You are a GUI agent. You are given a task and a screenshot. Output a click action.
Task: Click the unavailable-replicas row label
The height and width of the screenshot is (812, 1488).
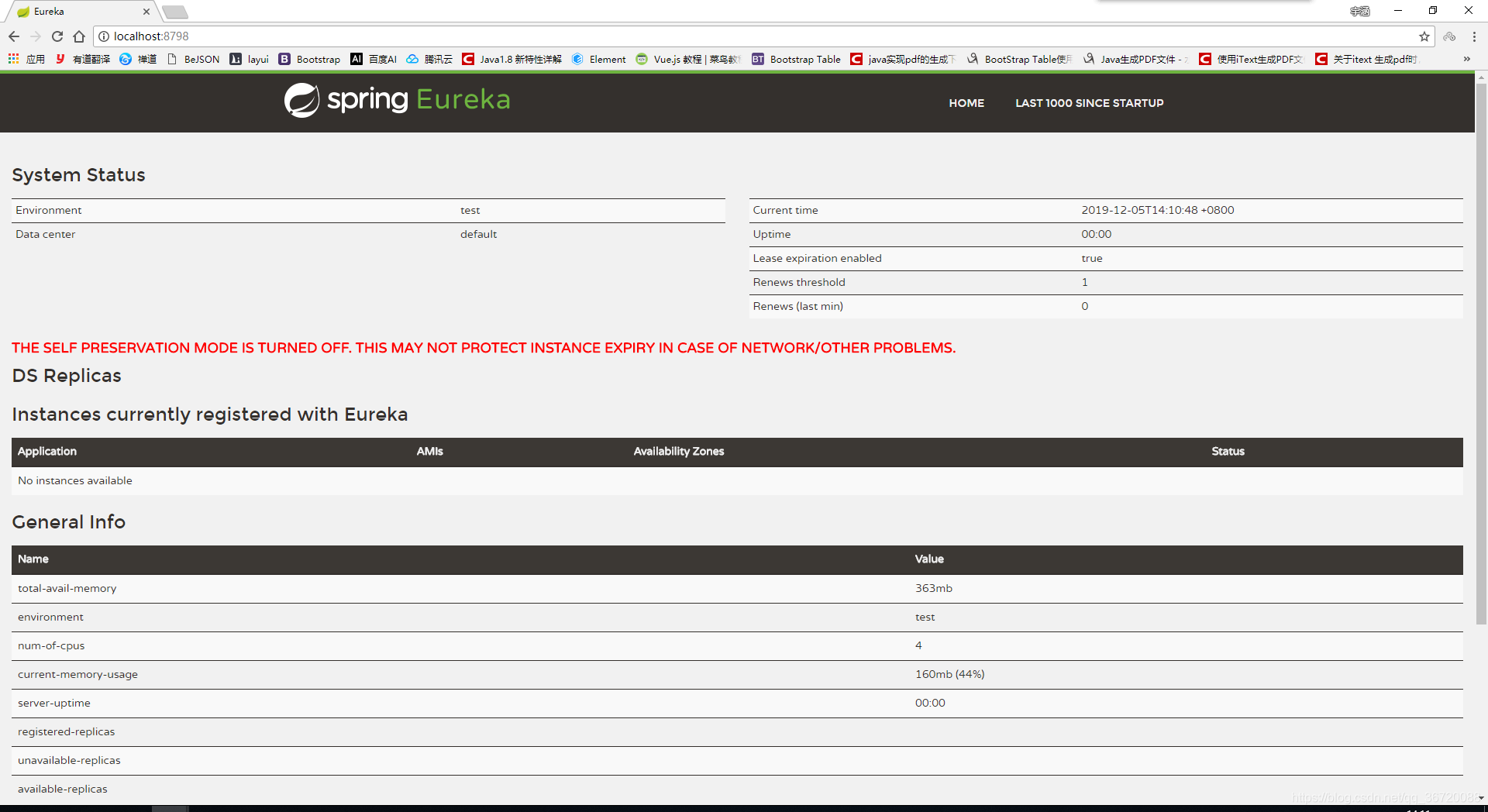click(69, 761)
